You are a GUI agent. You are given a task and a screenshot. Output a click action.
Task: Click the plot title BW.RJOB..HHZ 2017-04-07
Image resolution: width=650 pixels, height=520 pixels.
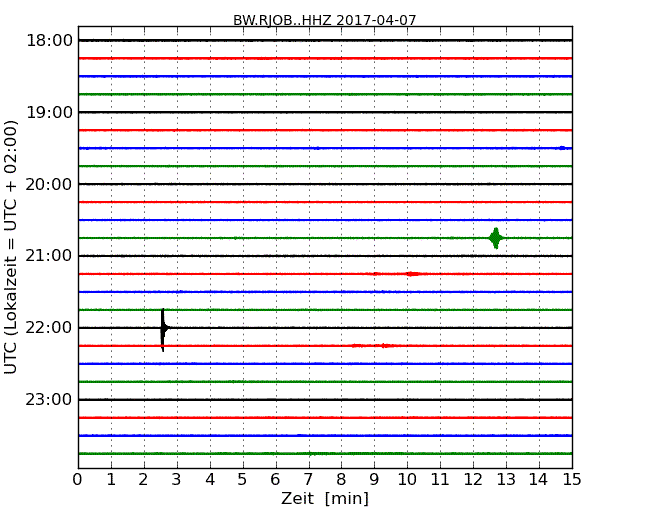[325, 20]
